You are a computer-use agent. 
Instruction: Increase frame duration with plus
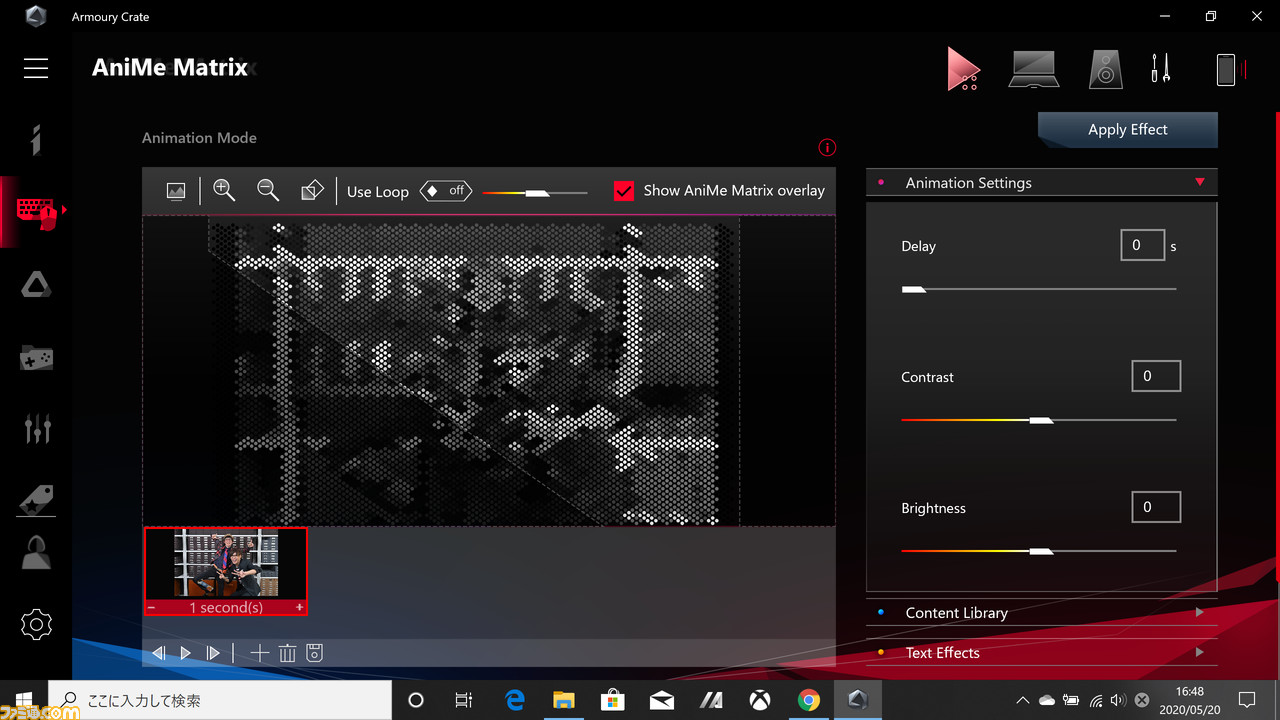click(299, 608)
